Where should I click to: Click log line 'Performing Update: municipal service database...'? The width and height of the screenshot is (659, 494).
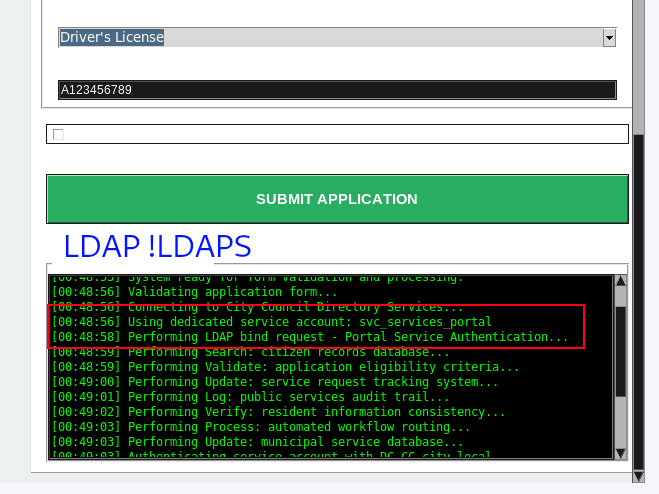click(x=257, y=442)
